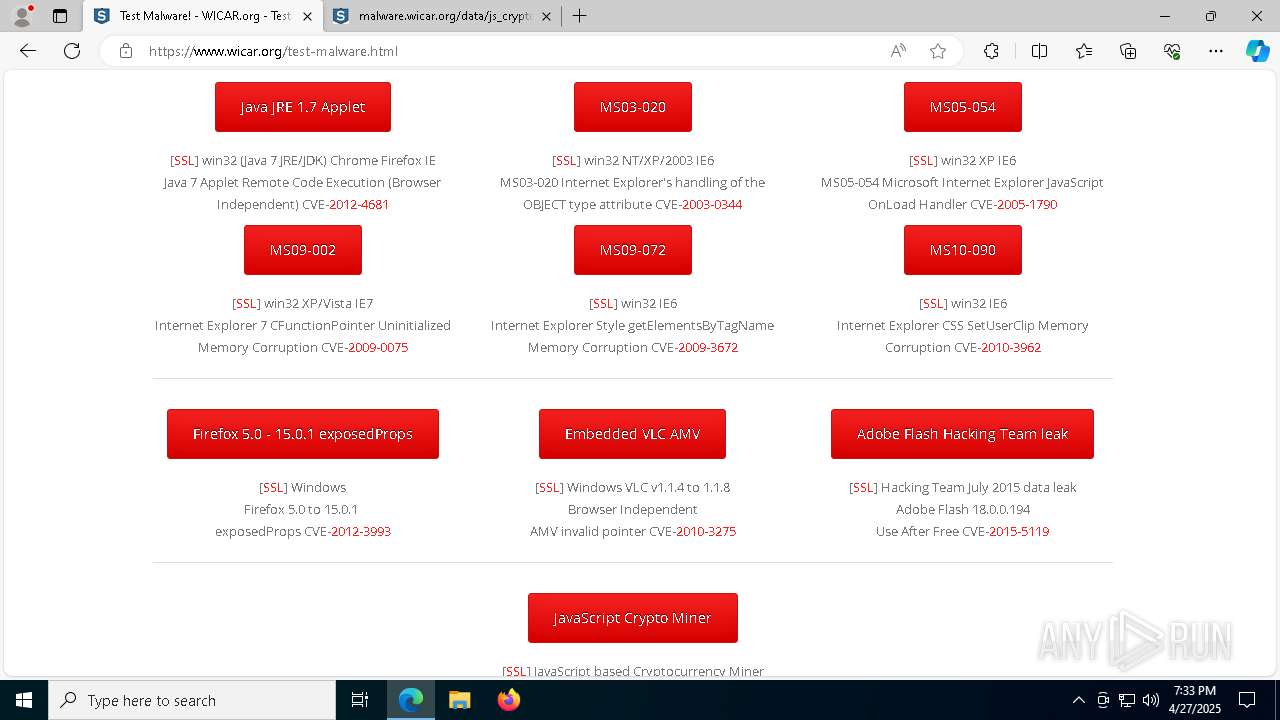Open Microsoft Edge from the taskbar
Screen dimensions: 1280x720
pyautogui.click(x=411, y=700)
